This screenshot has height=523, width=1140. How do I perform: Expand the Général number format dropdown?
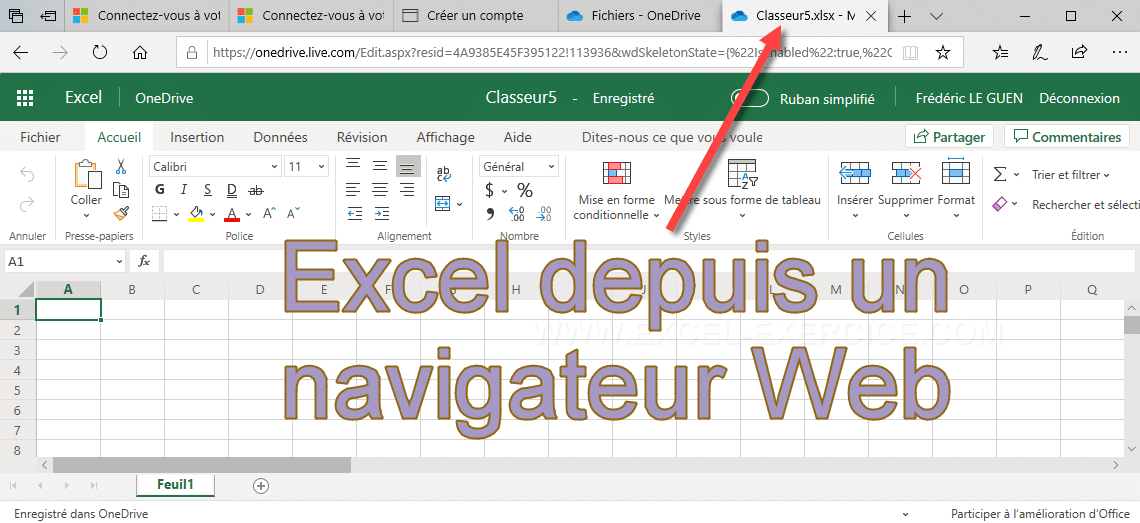pyautogui.click(x=552, y=167)
